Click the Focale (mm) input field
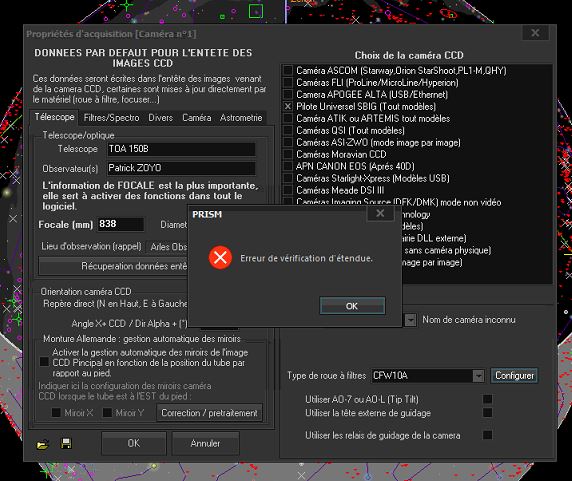 click(121, 224)
